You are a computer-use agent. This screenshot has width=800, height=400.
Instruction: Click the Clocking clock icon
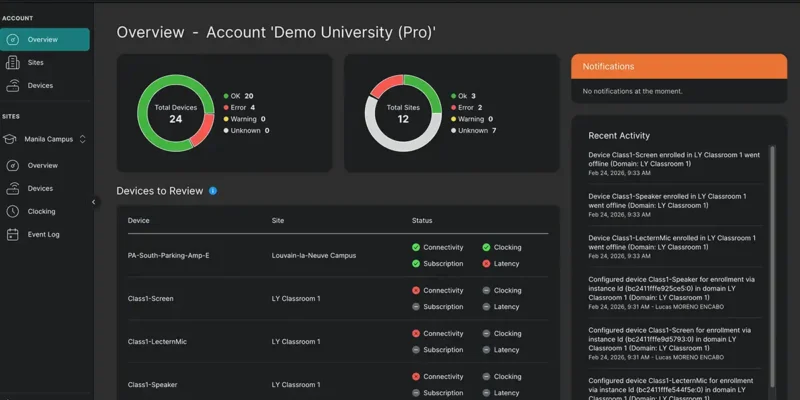click(12, 211)
